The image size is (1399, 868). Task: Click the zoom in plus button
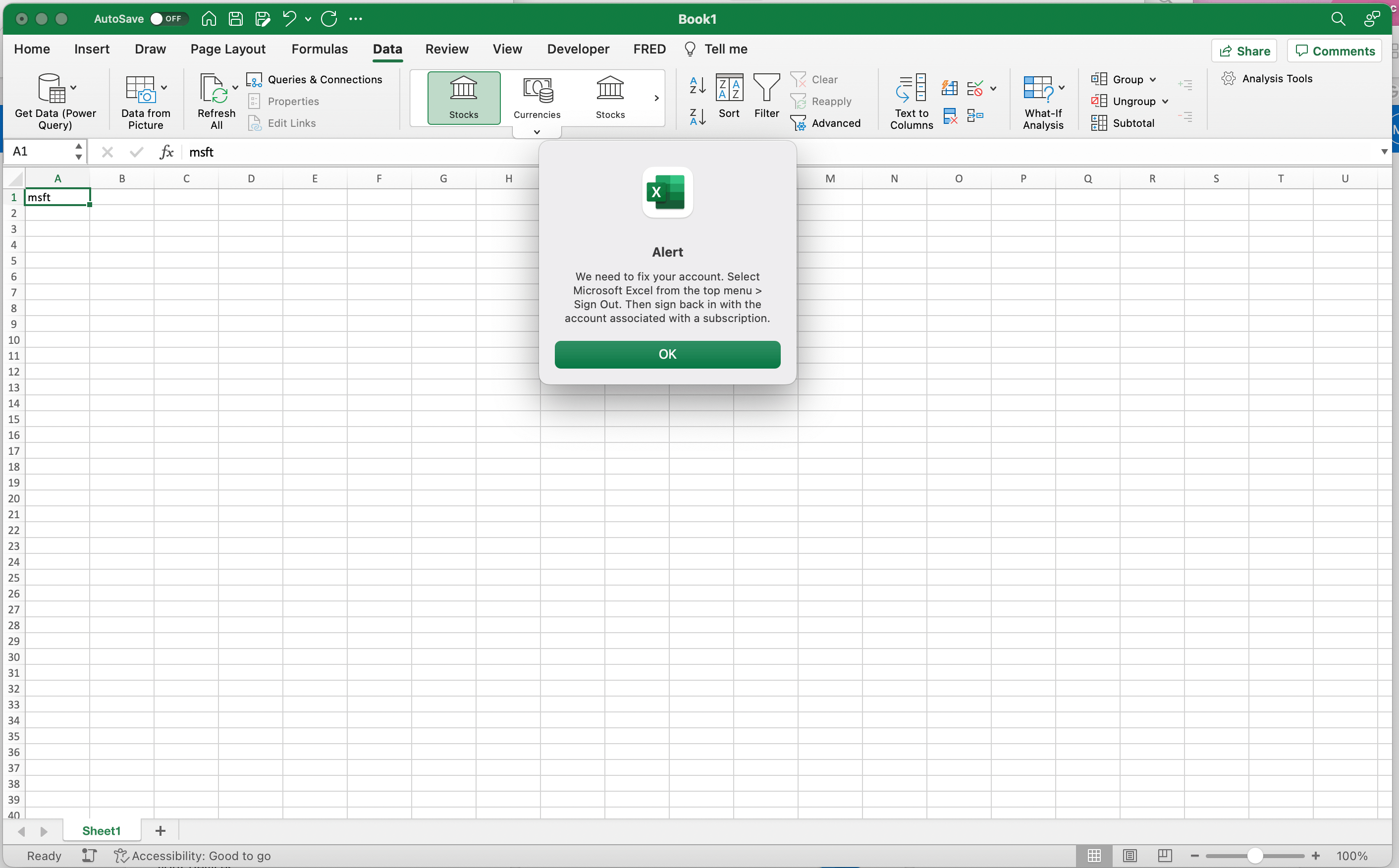[1315, 856]
